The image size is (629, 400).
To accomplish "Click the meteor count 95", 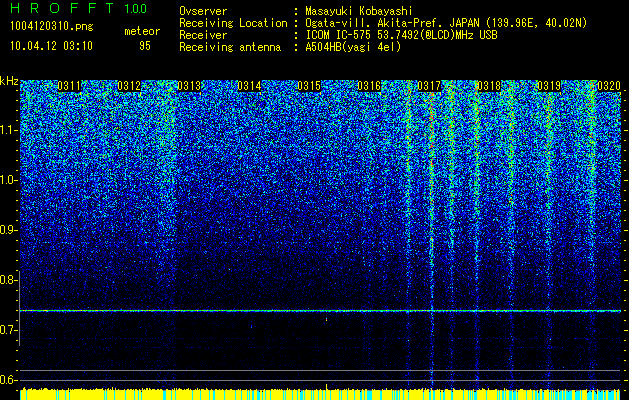I will [145, 46].
